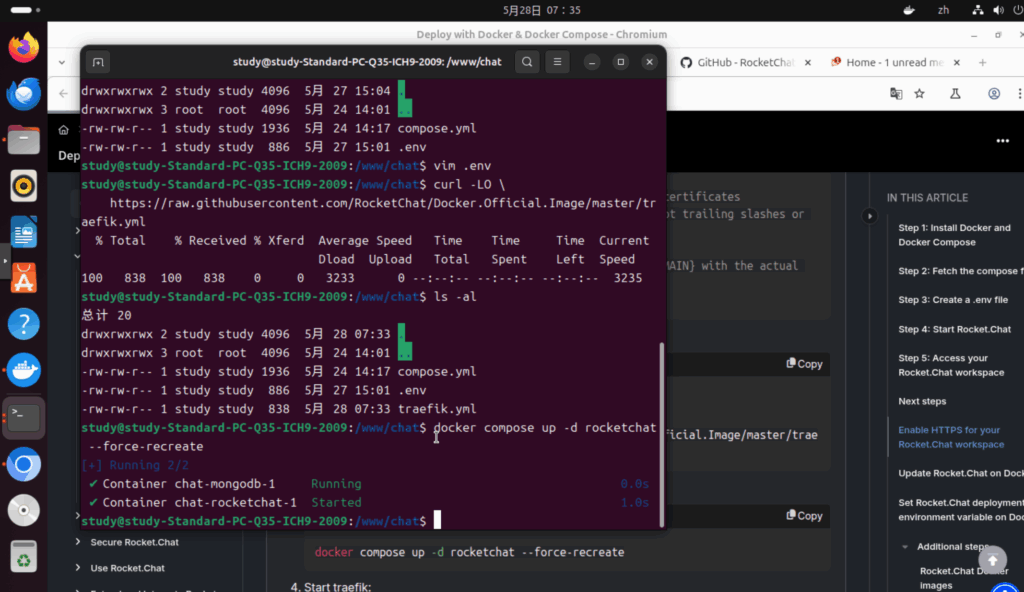Open the terminal hamburger menu
This screenshot has width=1024, height=592.
[x=557, y=62]
